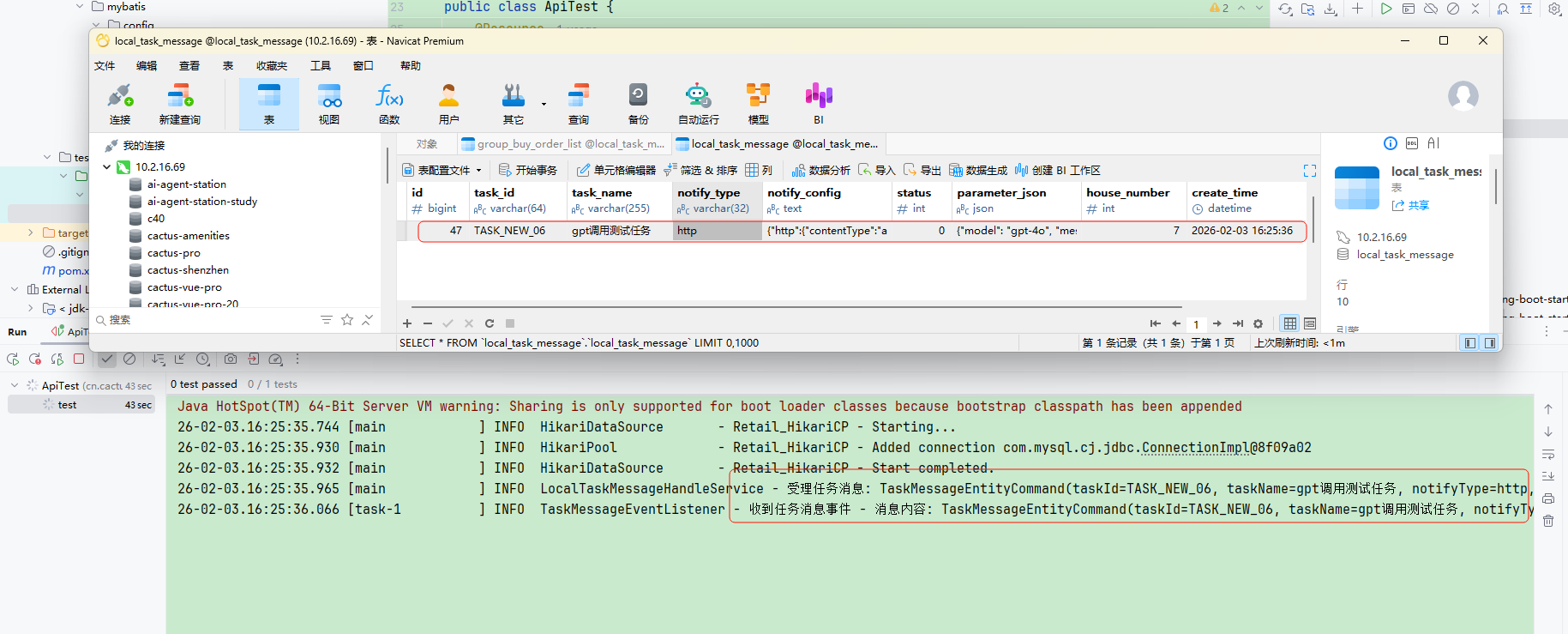This screenshot has width=1568, height=634.
Task: Launch 自动运行 (Automation) from toolbar
Action: 698,104
